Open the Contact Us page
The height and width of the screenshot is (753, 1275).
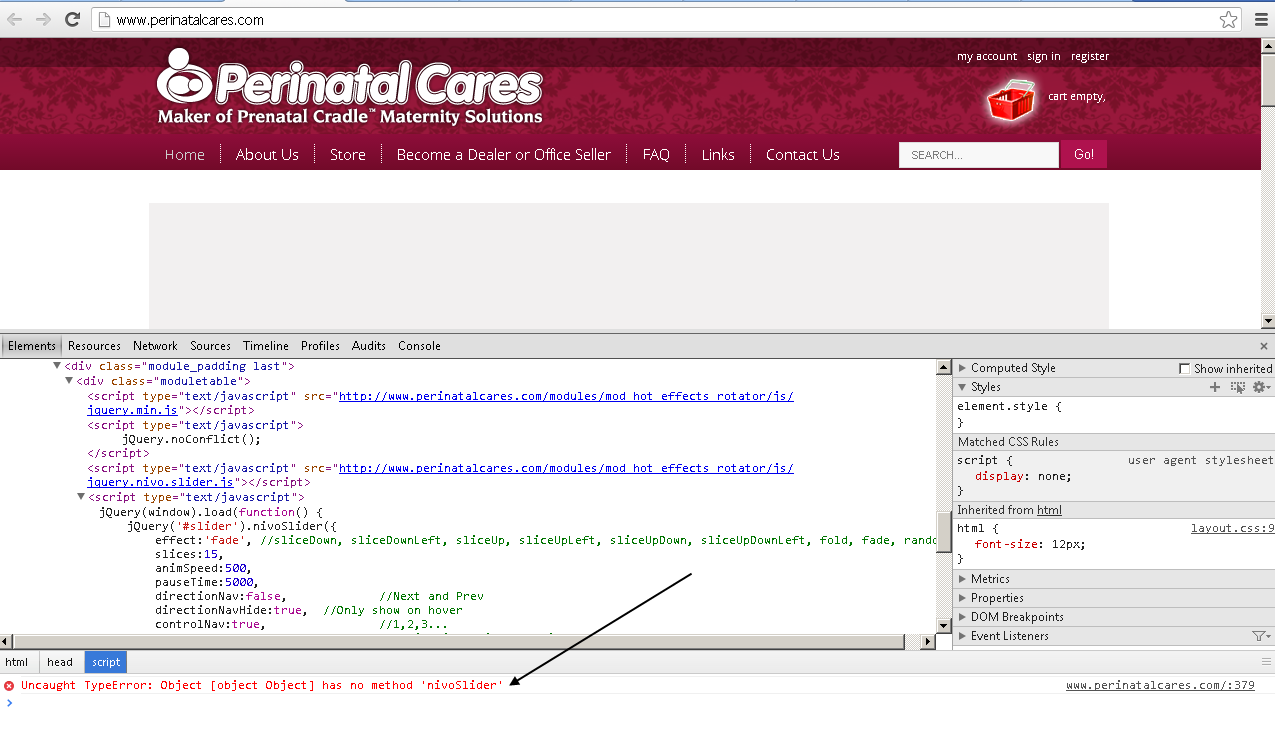(803, 155)
